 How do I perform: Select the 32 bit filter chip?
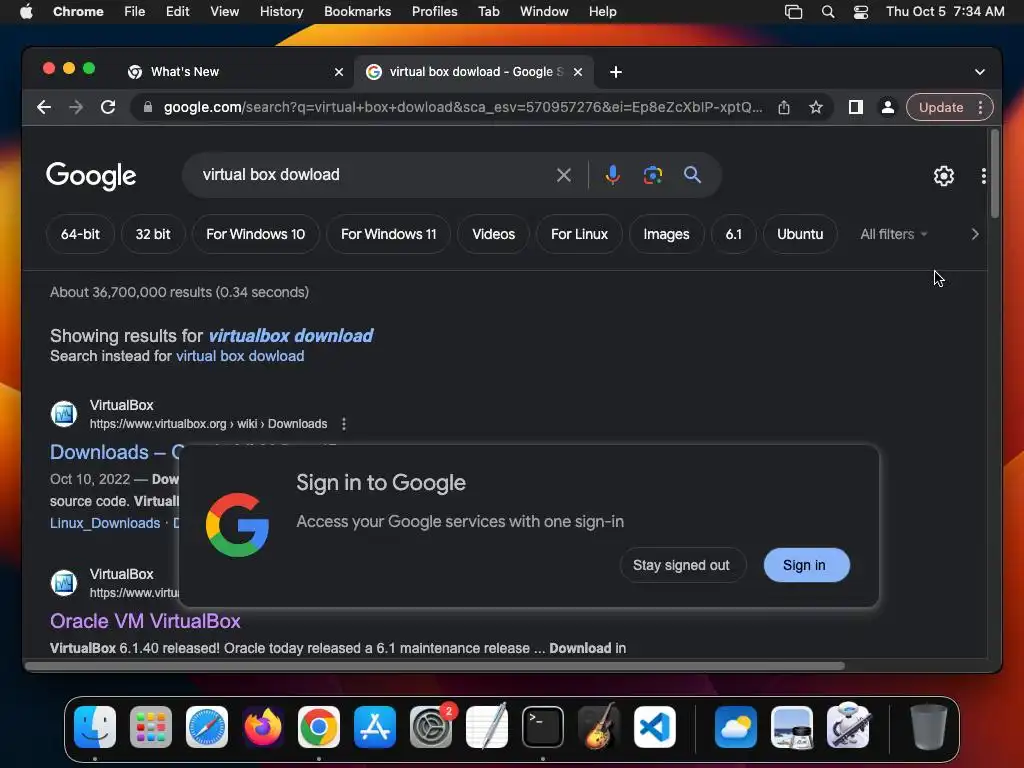[x=153, y=234]
